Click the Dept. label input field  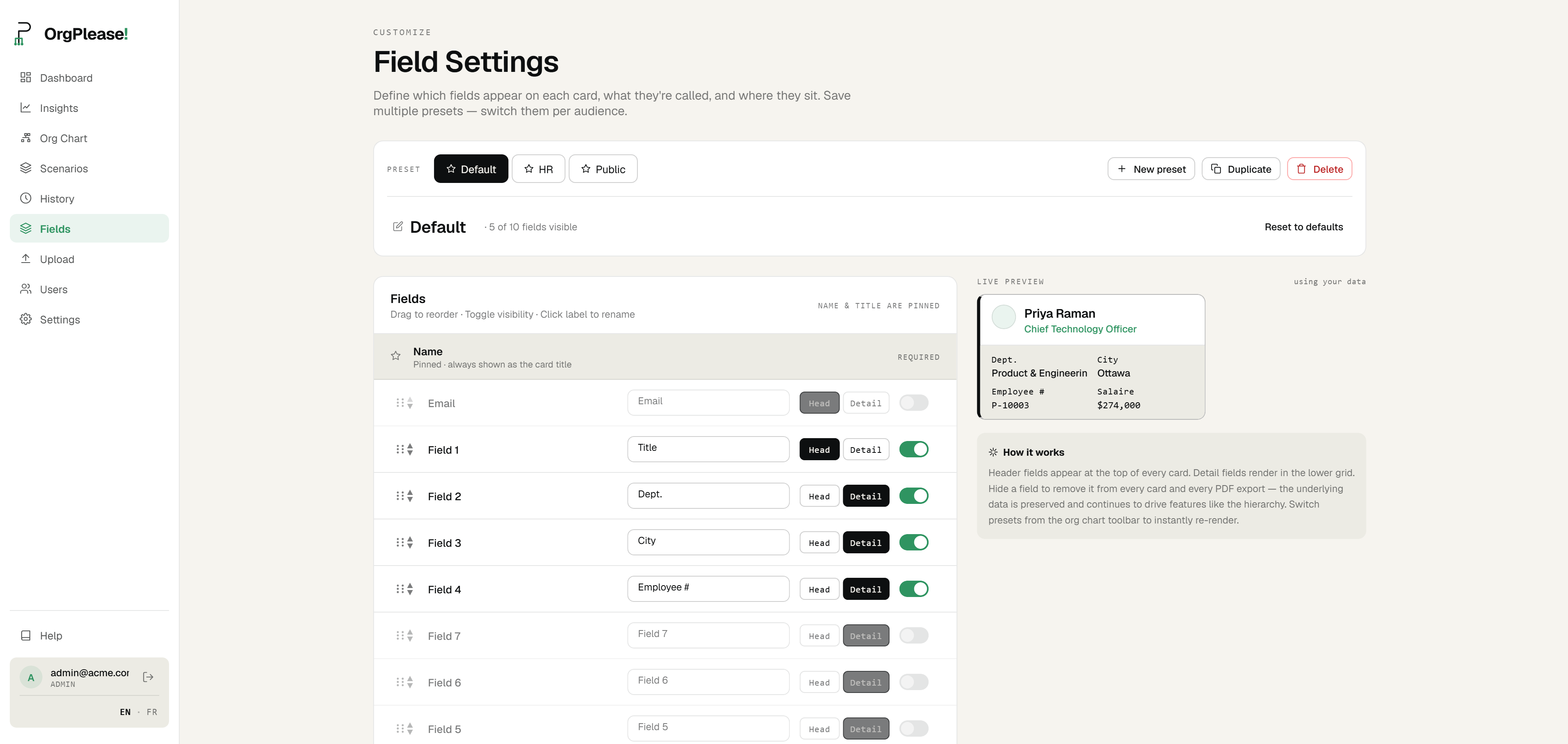(x=708, y=496)
